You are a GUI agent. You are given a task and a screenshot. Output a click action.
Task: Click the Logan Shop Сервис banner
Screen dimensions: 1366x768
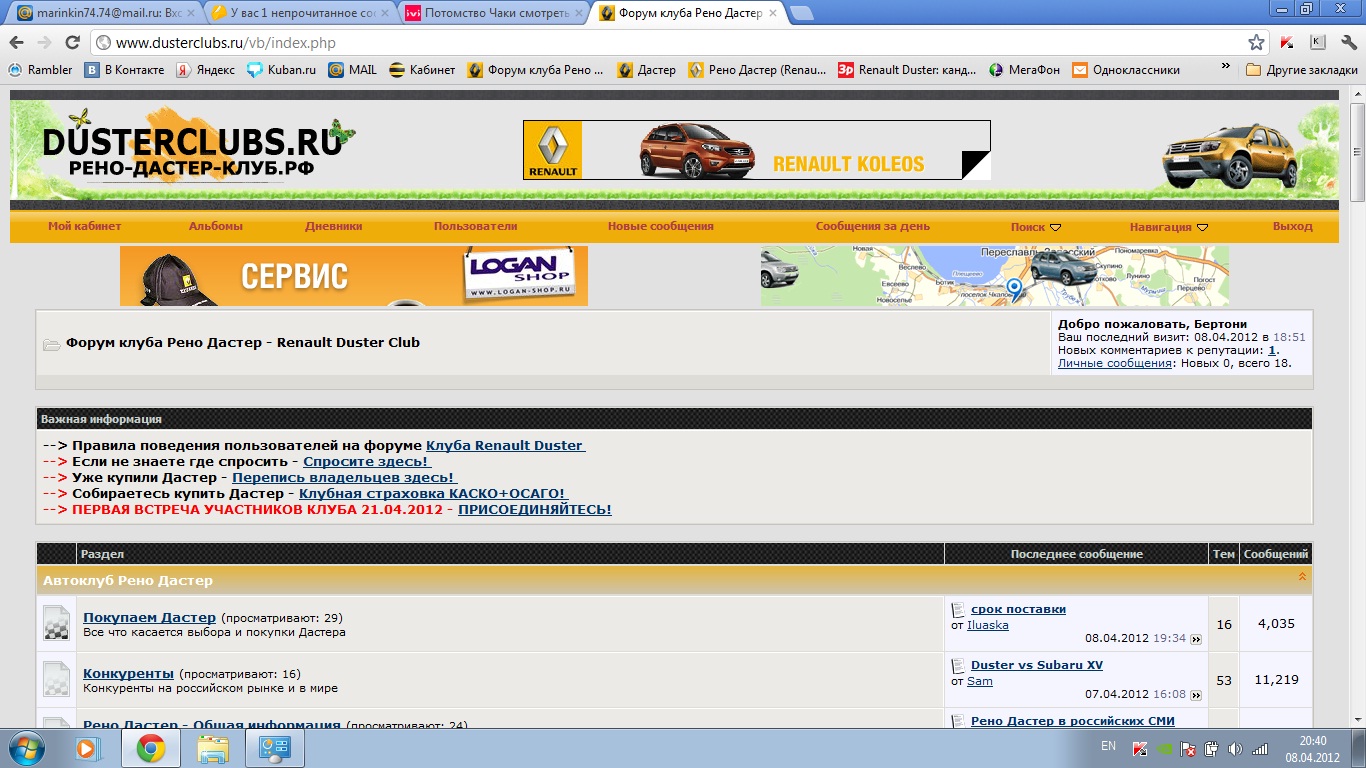pyautogui.click(x=354, y=276)
